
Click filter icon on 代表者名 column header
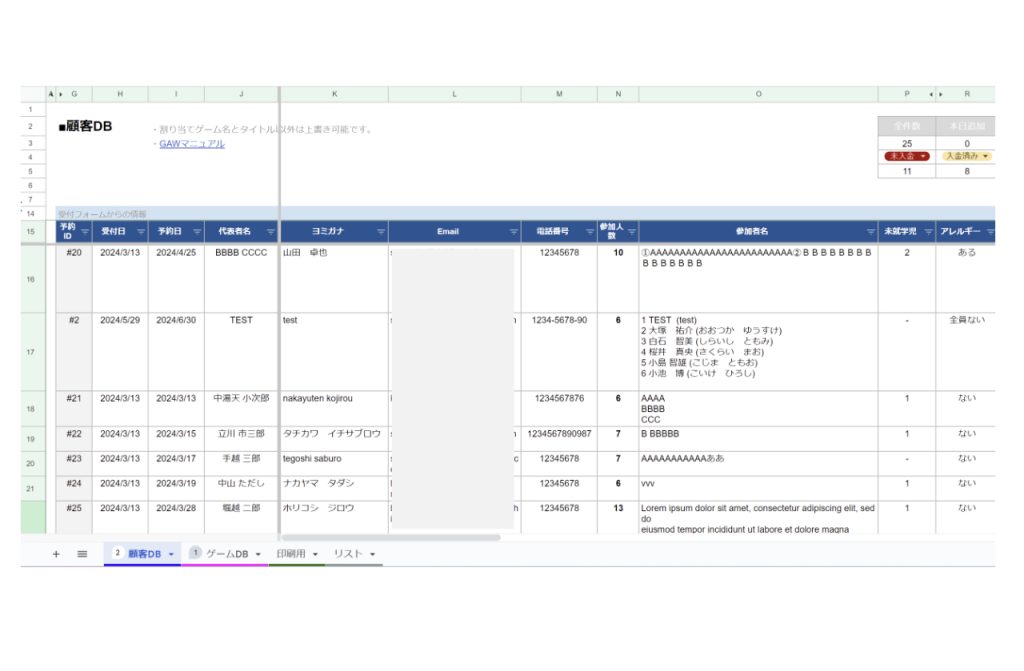pyautogui.click(x=270, y=232)
